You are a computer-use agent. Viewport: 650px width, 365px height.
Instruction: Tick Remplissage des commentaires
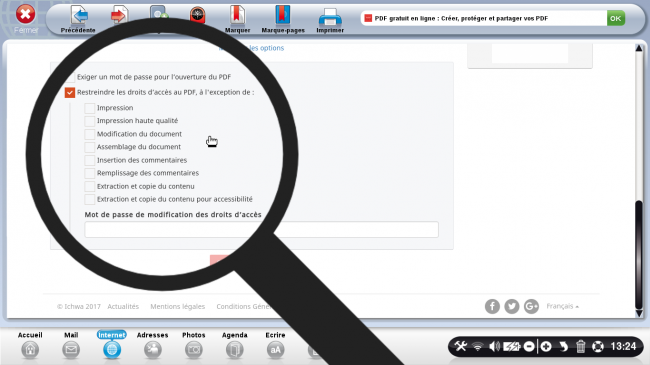(90, 173)
